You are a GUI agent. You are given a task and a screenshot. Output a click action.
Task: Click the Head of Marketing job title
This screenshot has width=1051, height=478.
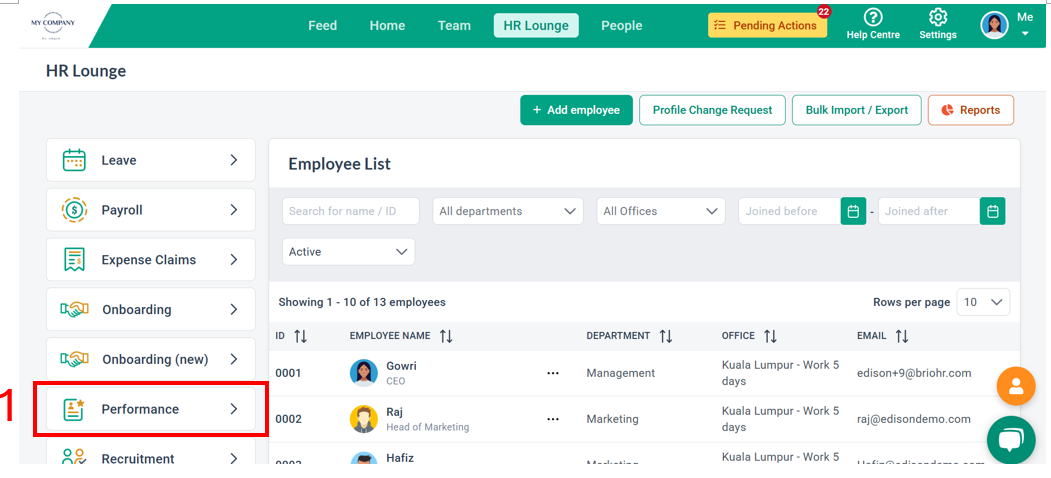(x=428, y=426)
